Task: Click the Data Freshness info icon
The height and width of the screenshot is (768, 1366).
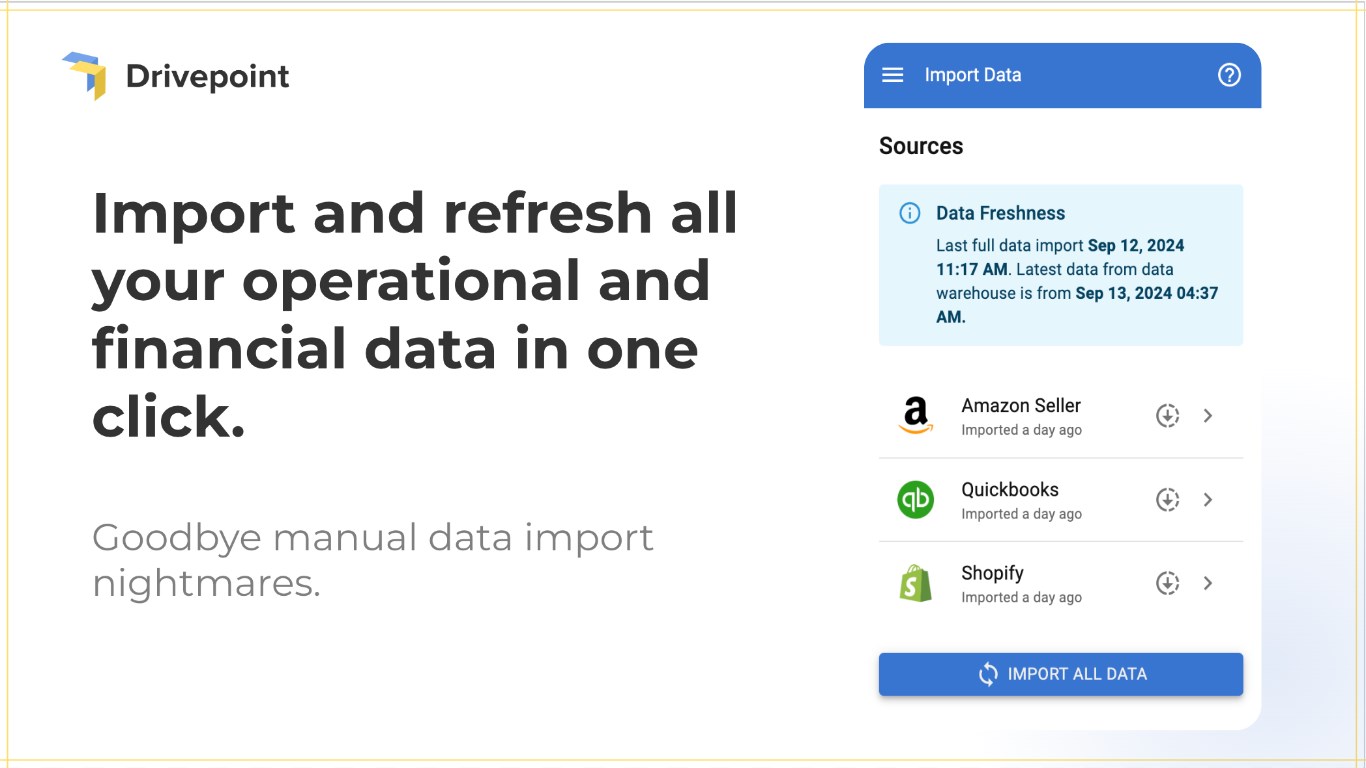Action: pyautogui.click(x=910, y=213)
